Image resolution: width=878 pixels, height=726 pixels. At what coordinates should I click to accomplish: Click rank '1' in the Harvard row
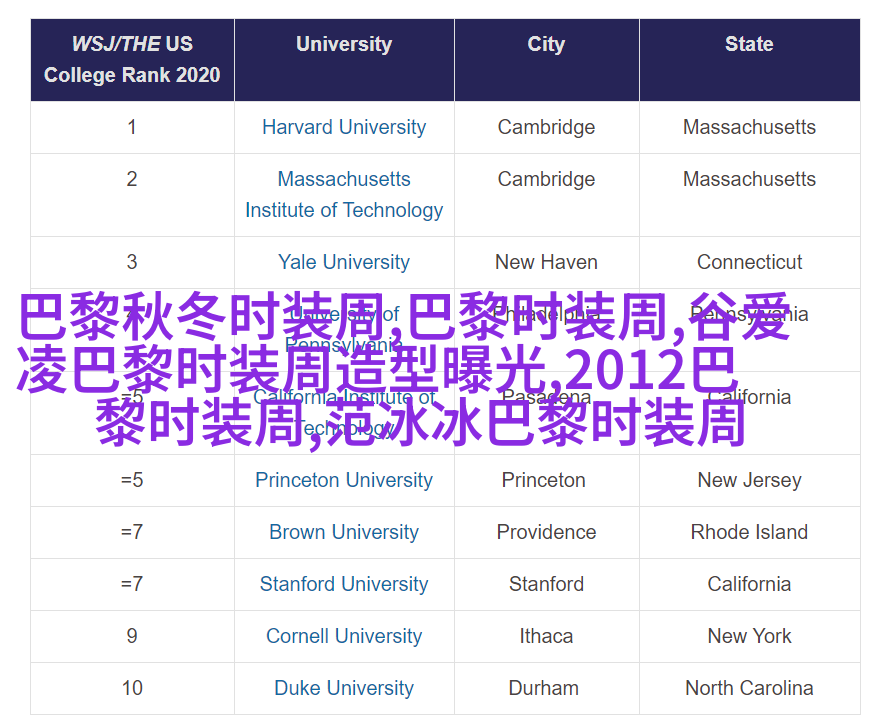click(x=132, y=127)
